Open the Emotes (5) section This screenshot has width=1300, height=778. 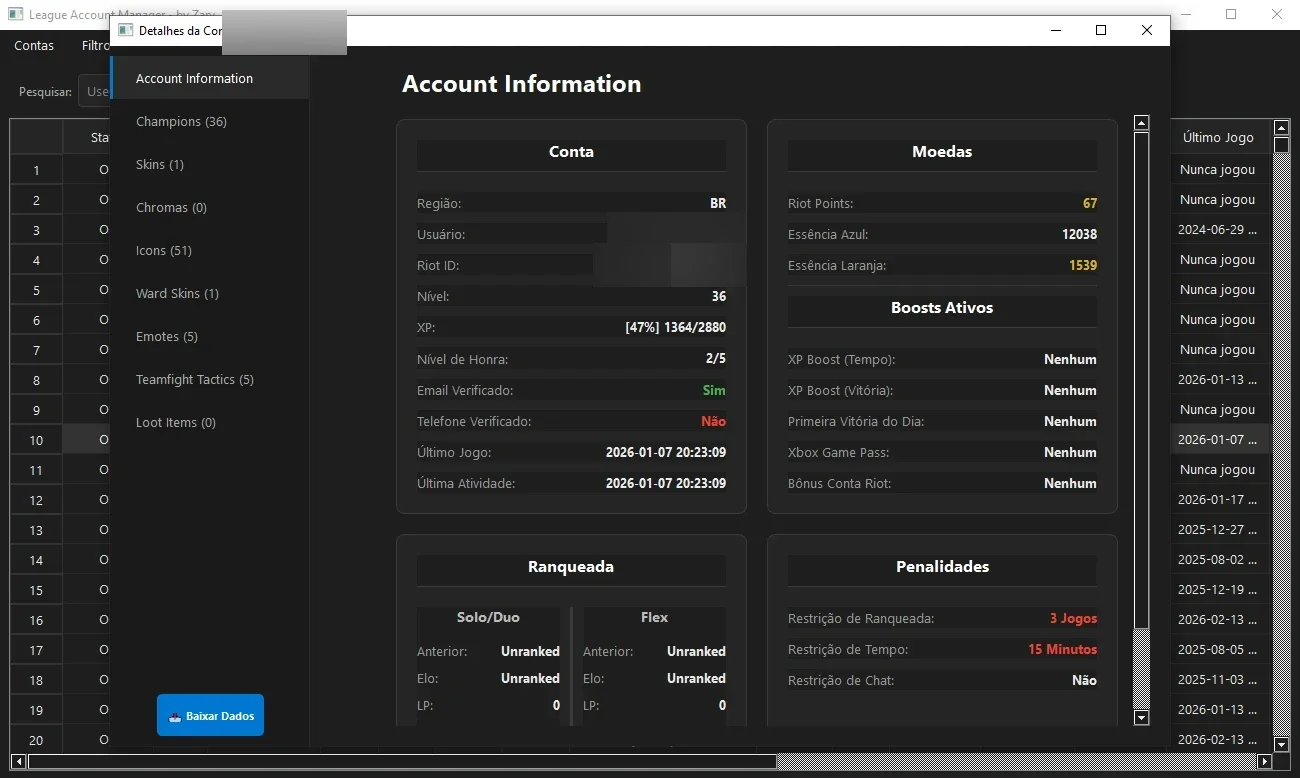210,336
